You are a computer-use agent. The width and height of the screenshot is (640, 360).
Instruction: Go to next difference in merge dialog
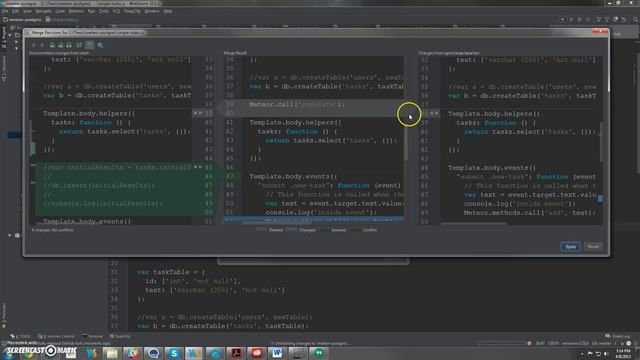42,45
